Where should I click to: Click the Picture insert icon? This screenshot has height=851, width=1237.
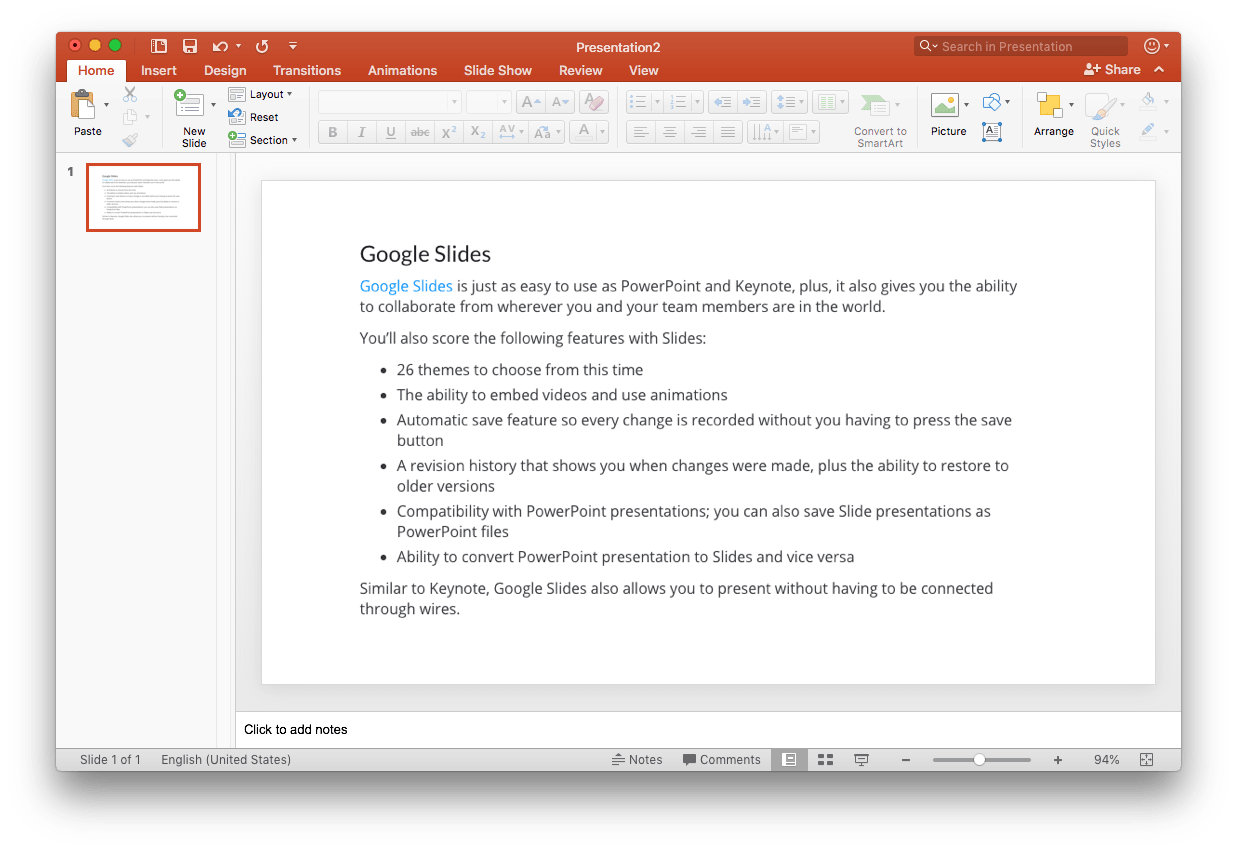pyautogui.click(x=945, y=105)
